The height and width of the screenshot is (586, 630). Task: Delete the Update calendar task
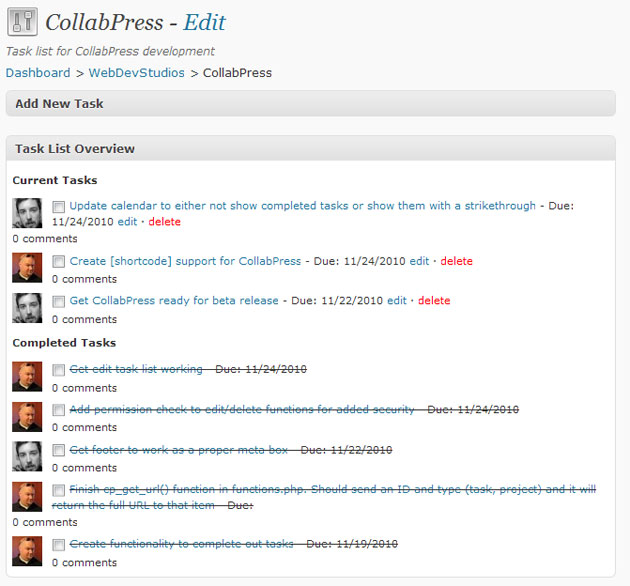tap(164, 222)
